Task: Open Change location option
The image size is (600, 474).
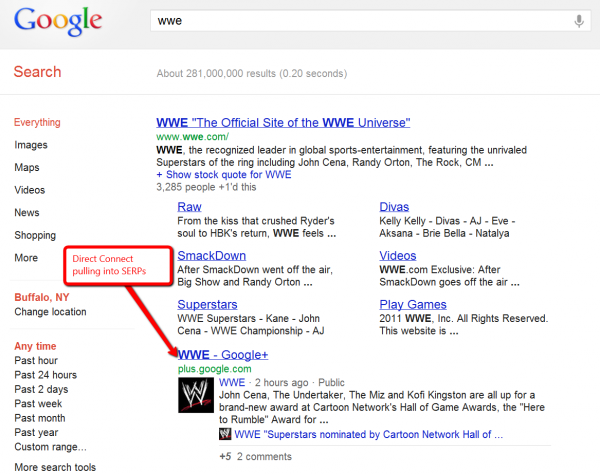Action: click(51, 312)
